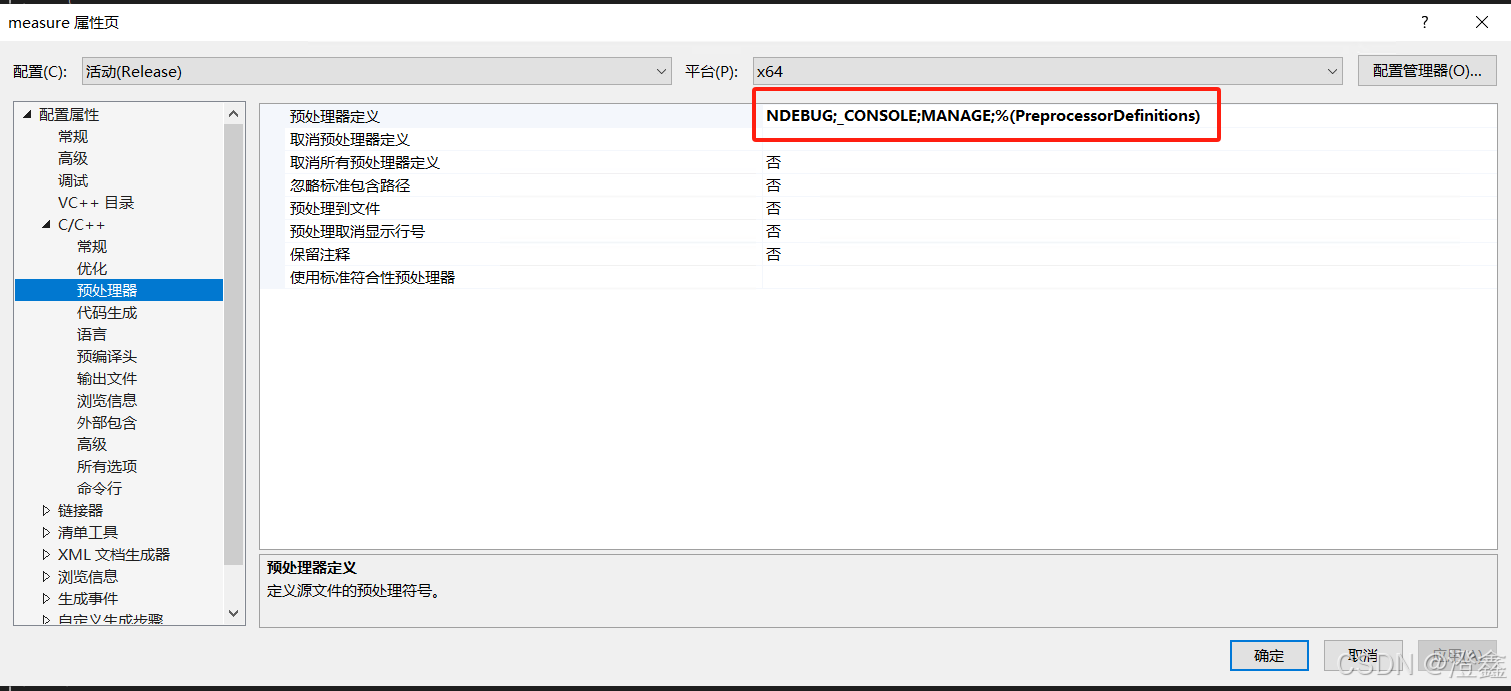This screenshot has height=691, width=1511.
Task: Select 高级 under C/C++
Action: 92,445
